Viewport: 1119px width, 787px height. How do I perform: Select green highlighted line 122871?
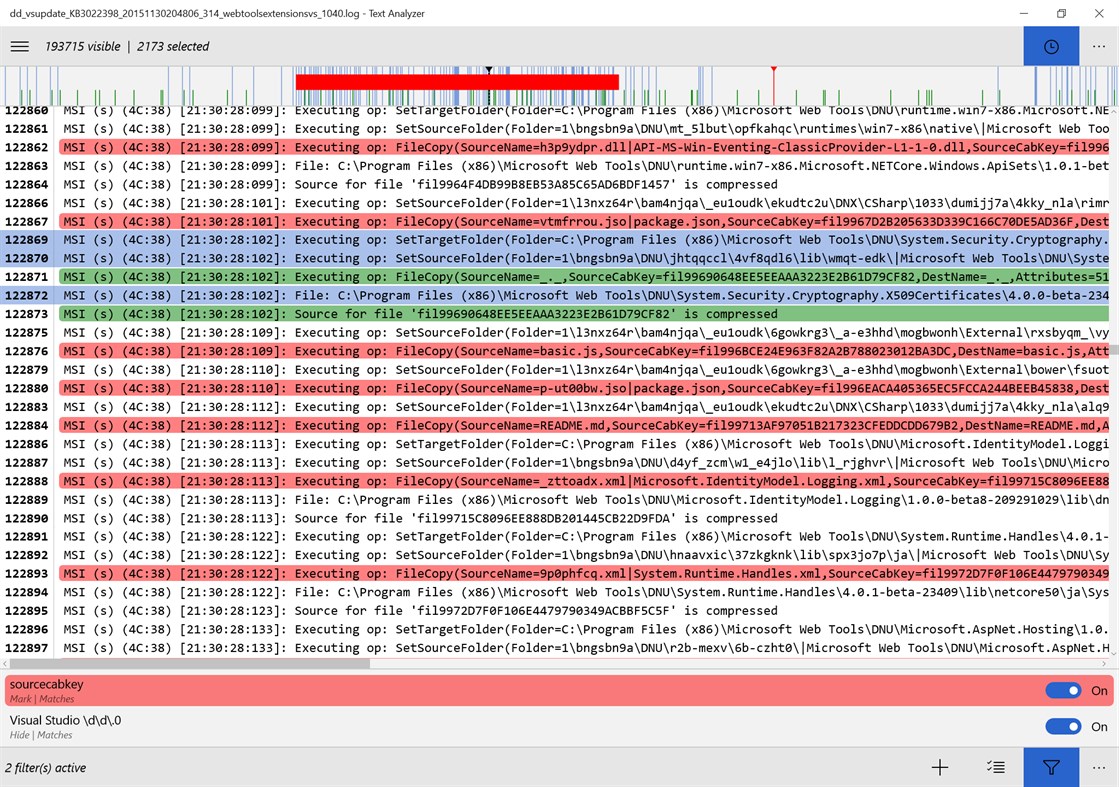(557, 277)
